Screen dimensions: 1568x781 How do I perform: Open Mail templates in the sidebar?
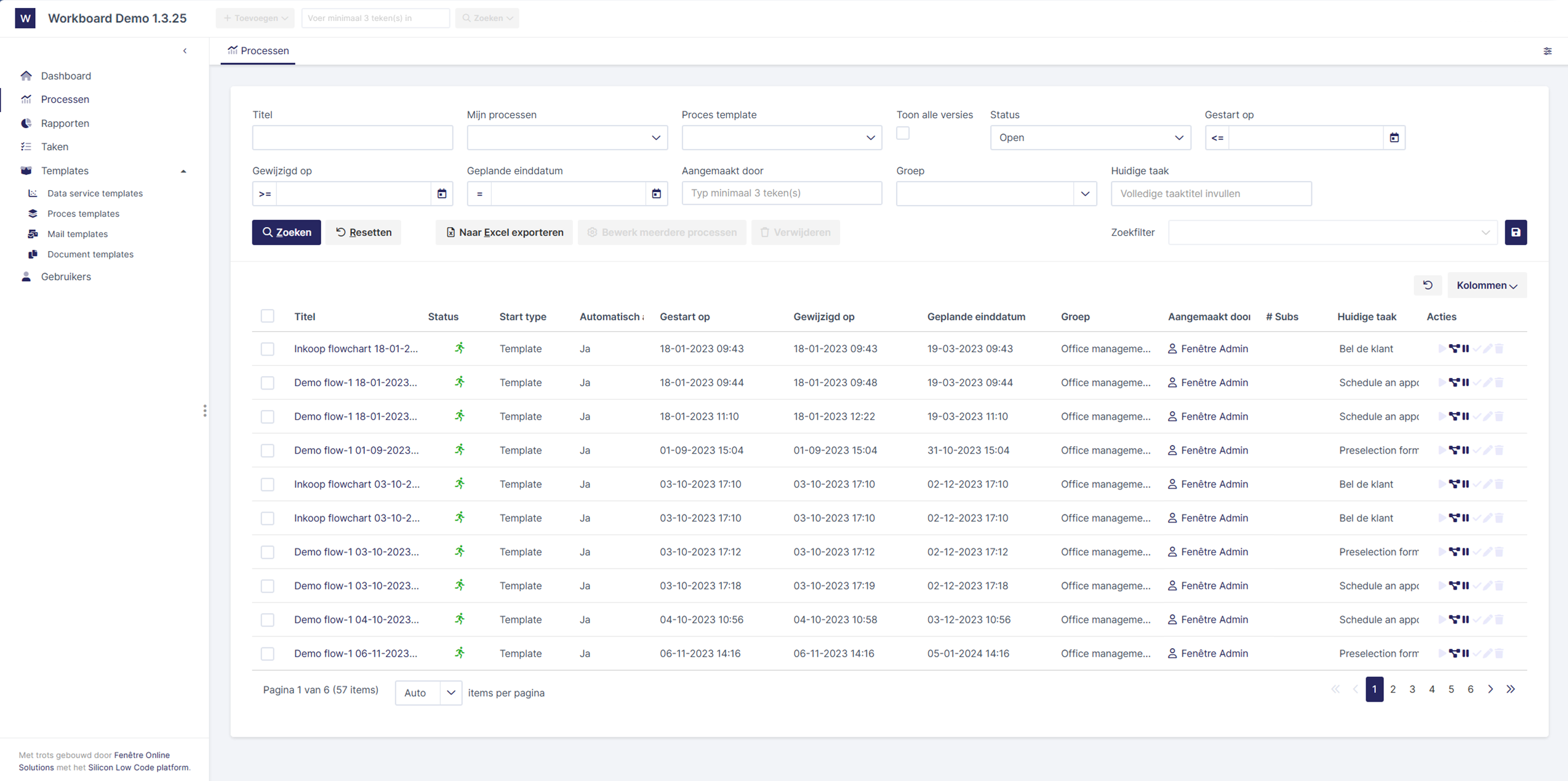tap(78, 234)
